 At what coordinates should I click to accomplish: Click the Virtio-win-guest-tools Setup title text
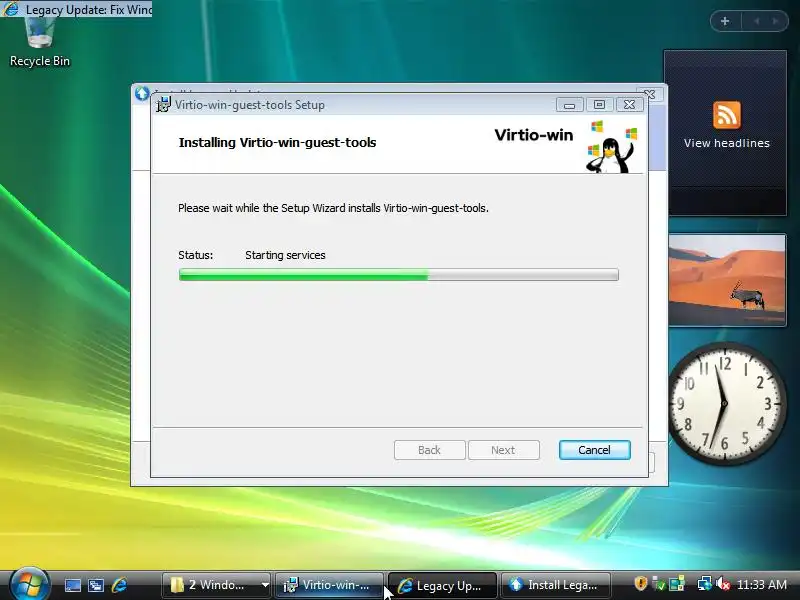[249, 105]
